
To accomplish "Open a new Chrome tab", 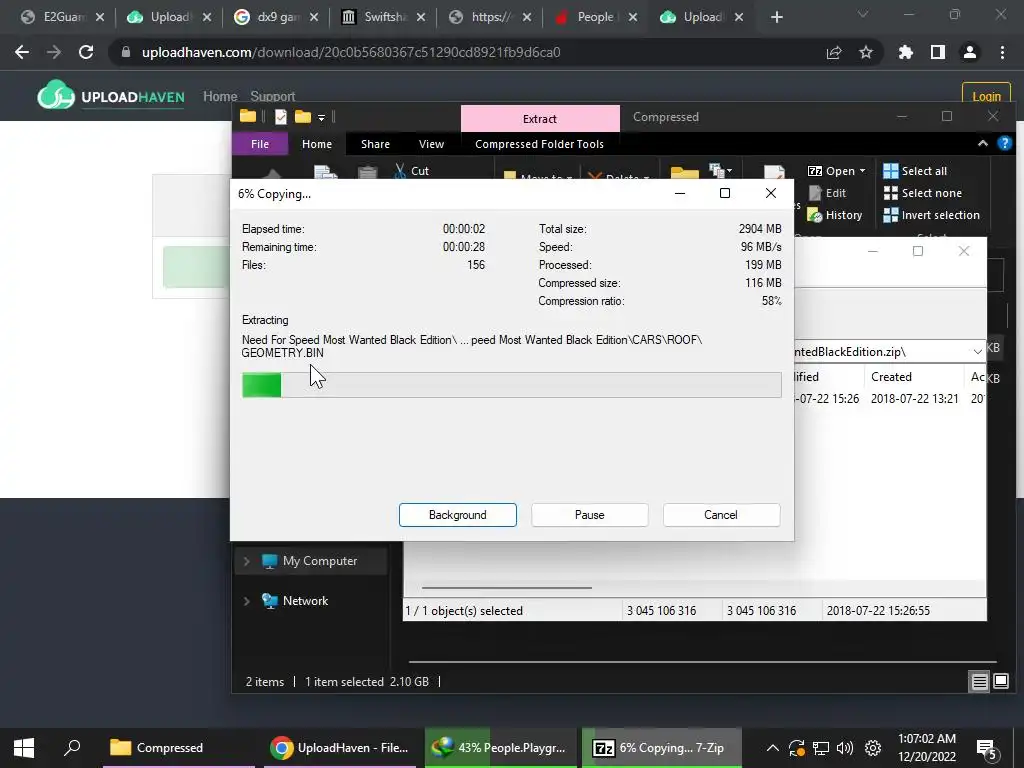I will coord(776,17).
